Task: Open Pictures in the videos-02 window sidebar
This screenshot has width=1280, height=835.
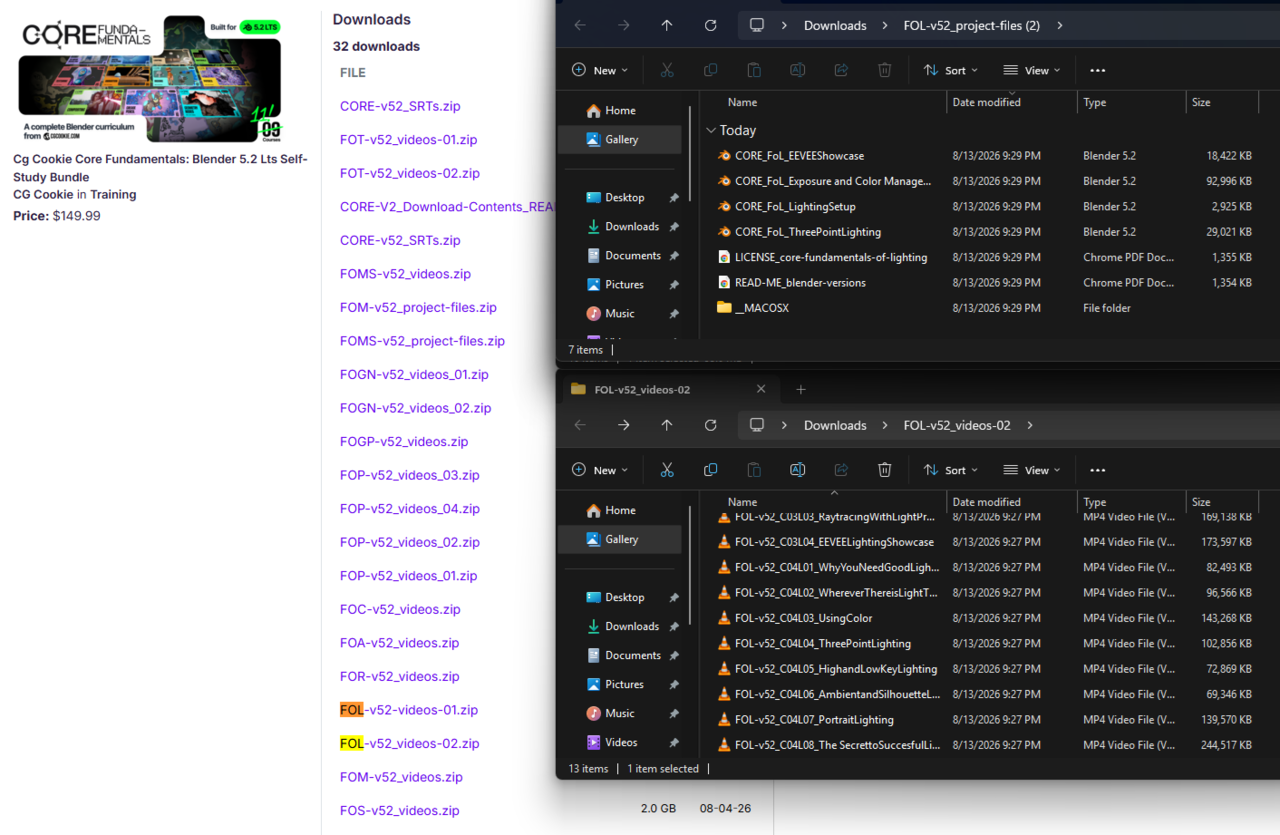Action: click(624, 685)
